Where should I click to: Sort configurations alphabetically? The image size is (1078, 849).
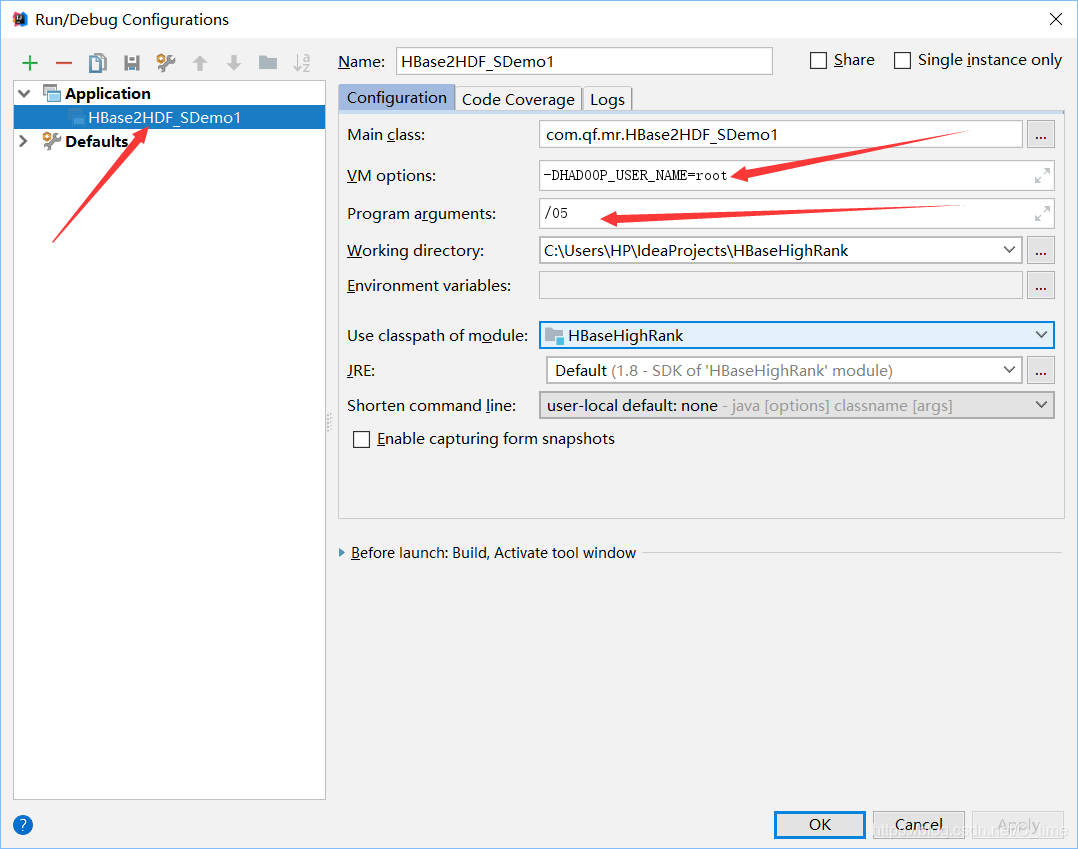(x=302, y=63)
